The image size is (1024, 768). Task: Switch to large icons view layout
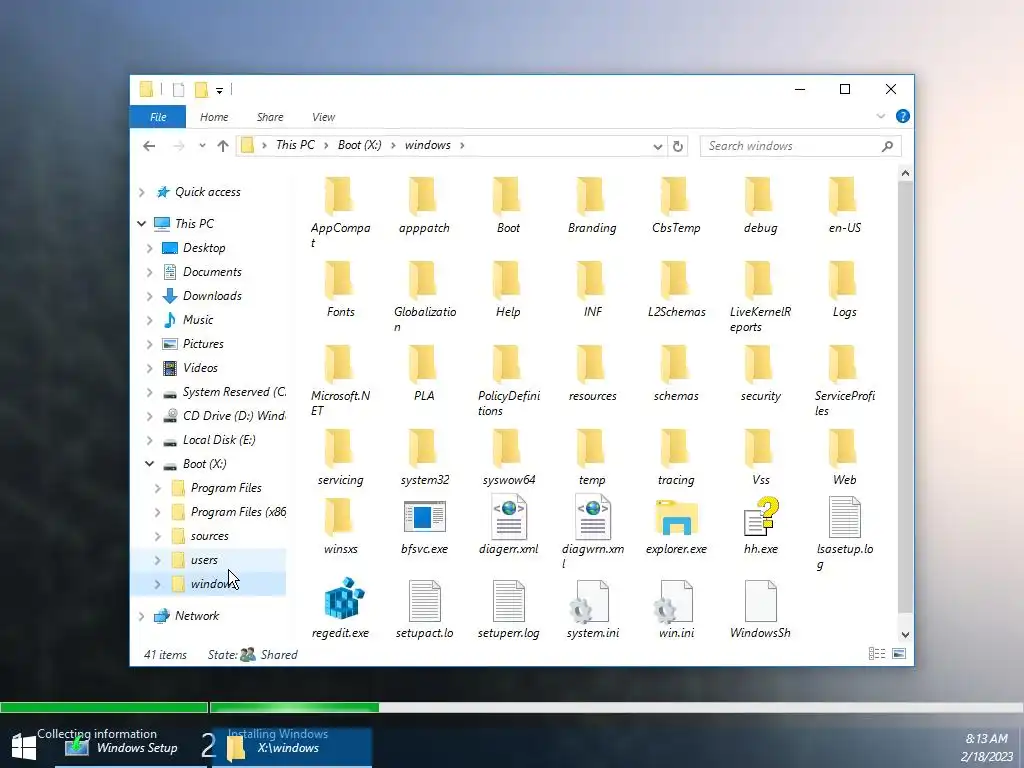[899, 654]
